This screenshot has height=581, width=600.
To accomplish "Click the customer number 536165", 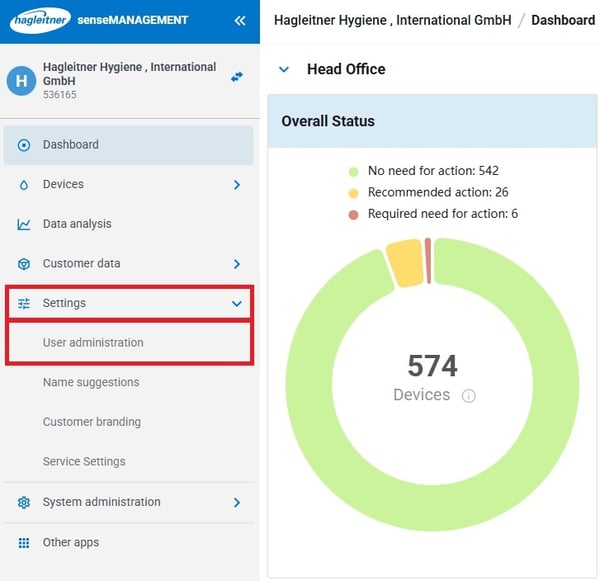I will click(x=60, y=95).
